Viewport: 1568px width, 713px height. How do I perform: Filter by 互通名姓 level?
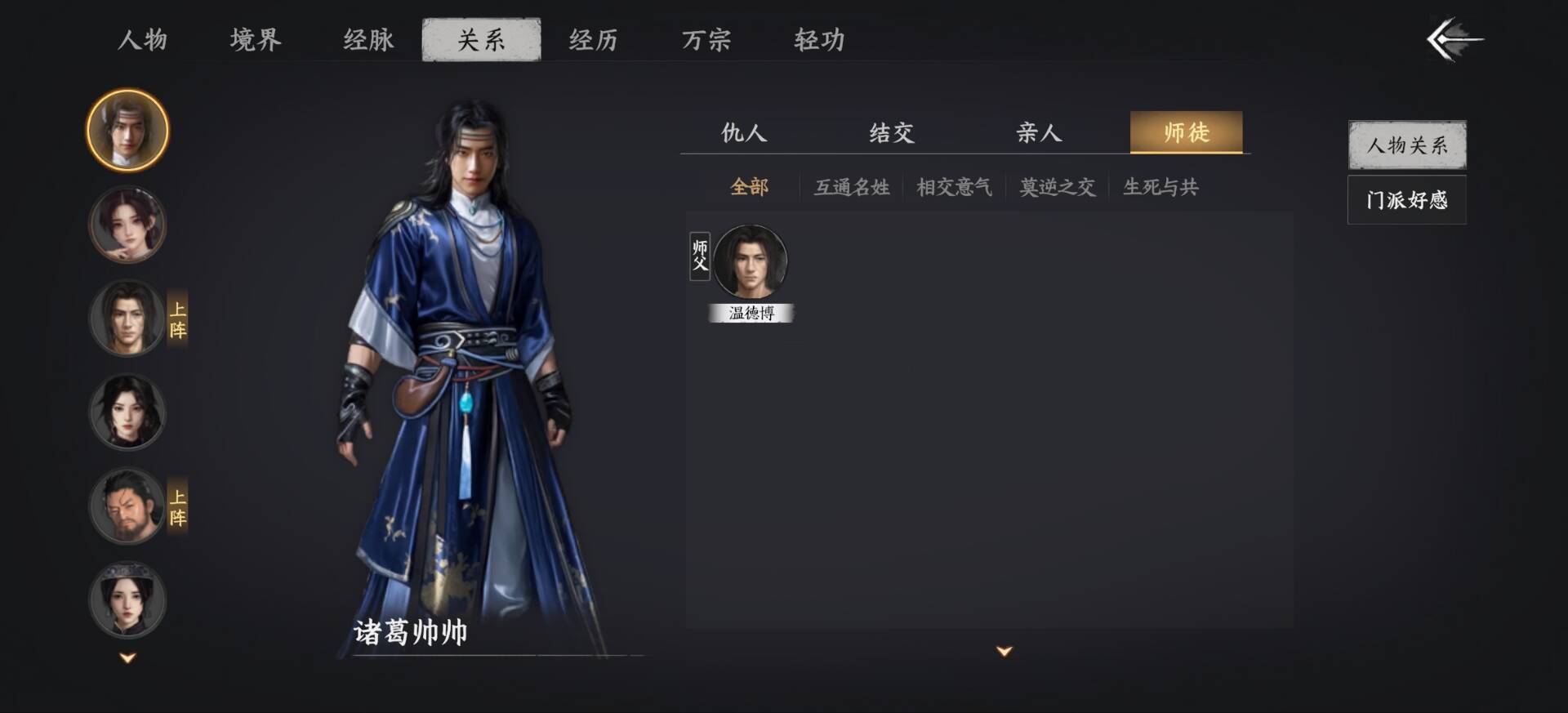[x=852, y=187]
